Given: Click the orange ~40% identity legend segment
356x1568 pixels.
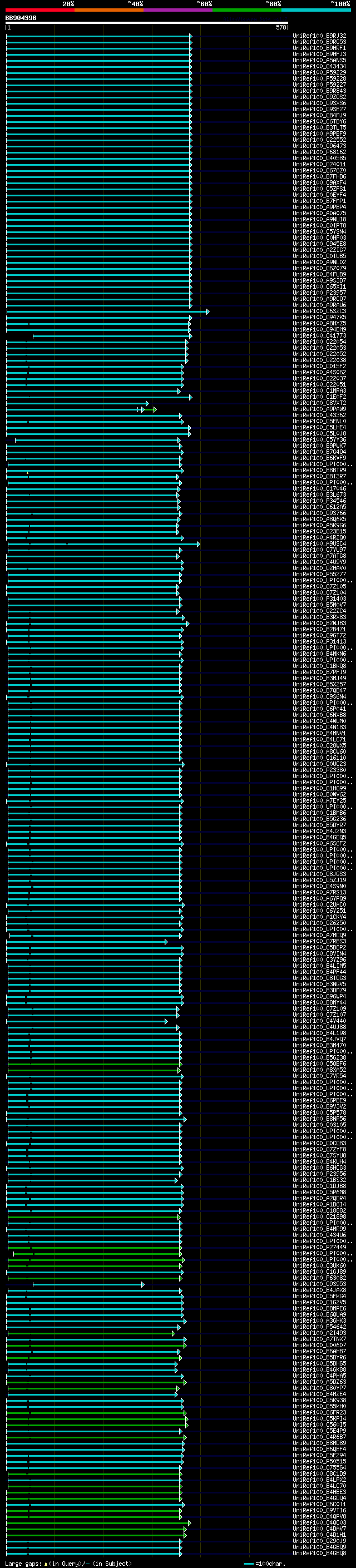Looking at the screenshot, I should 109,11.
